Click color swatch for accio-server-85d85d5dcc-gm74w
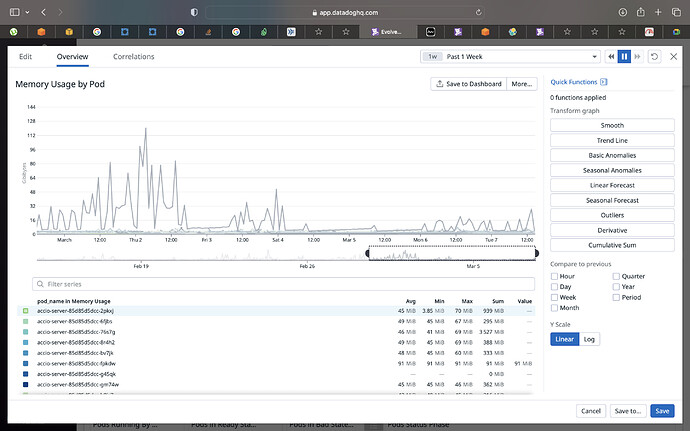Screen dimensions: 690x431 pos(26,385)
